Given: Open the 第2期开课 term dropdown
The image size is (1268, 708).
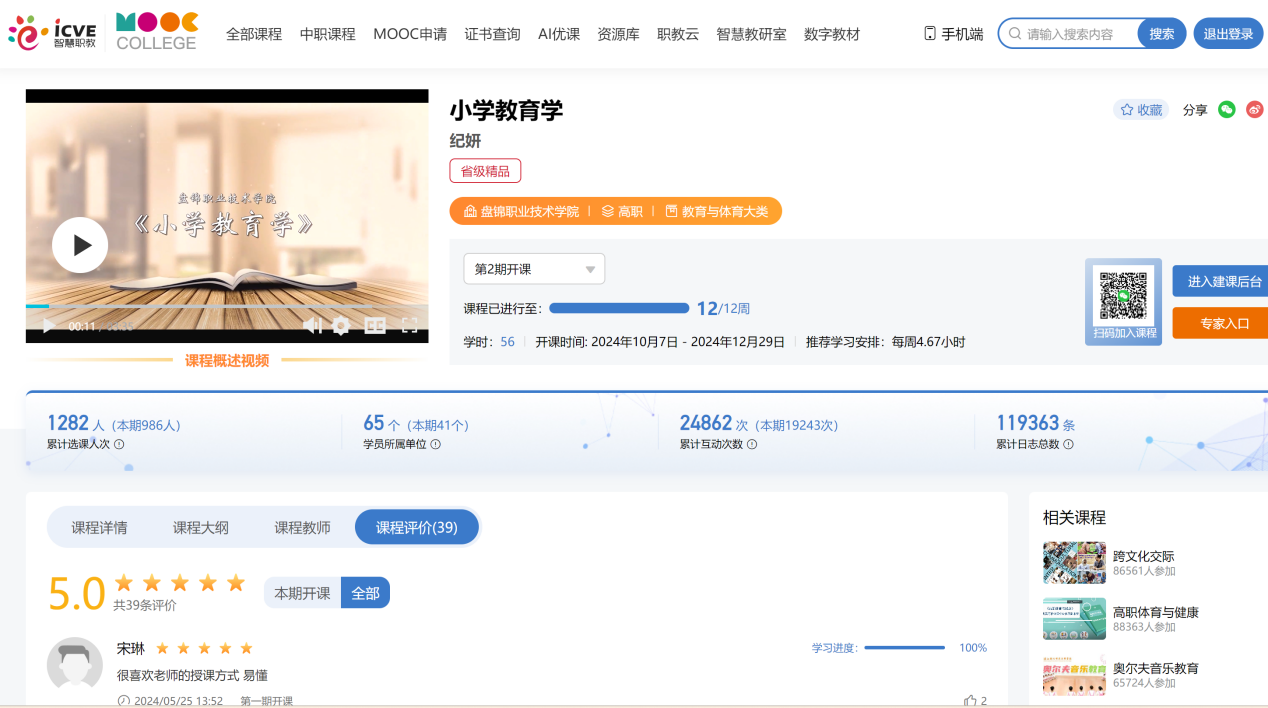Looking at the screenshot, I should pyautogui.click(x=534, y=269).
